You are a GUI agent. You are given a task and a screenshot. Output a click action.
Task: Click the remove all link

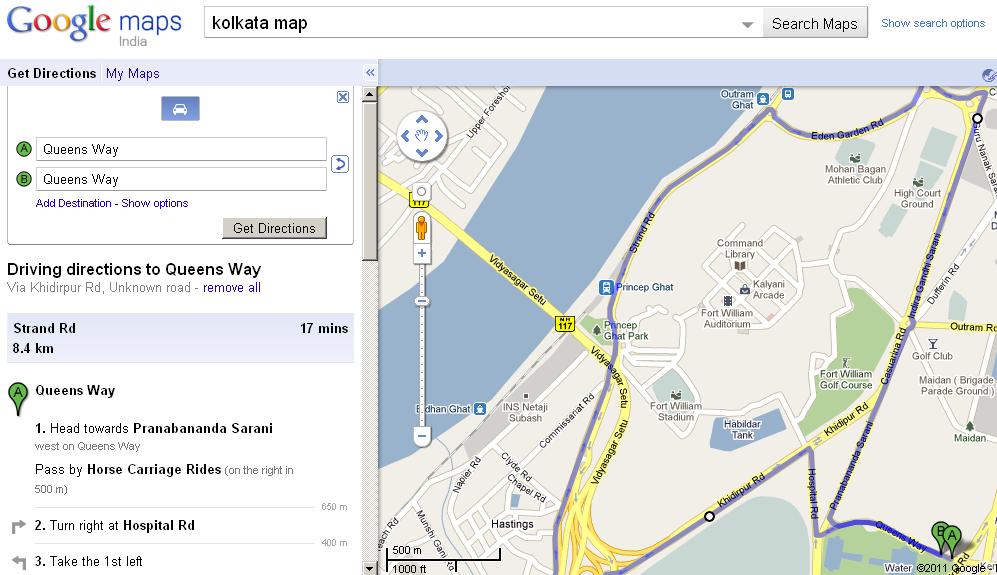(x=232, y=288)
